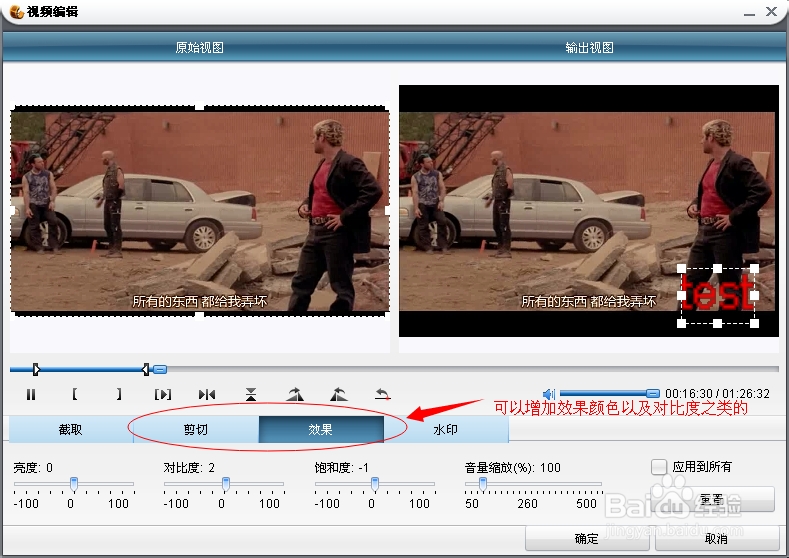Click the 亮度 brightness slider thumb
The width and height of the screenshot is (789, 558).
(74, 484)
